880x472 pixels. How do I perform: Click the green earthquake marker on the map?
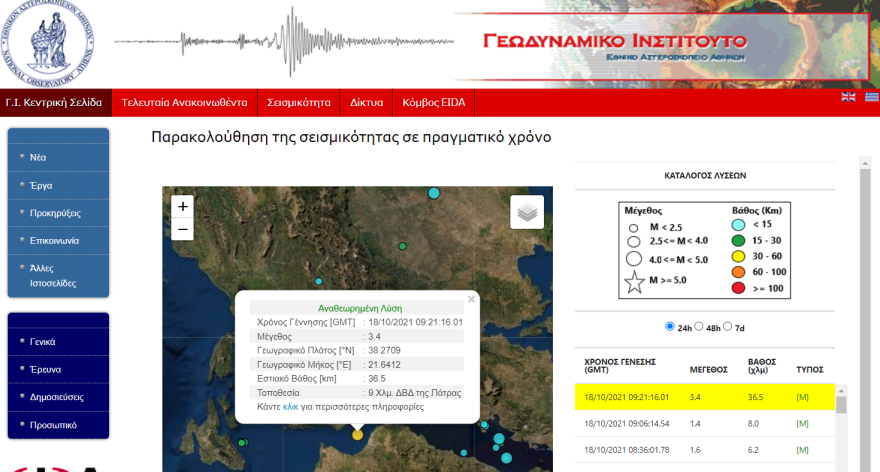(x=402, y=246)
